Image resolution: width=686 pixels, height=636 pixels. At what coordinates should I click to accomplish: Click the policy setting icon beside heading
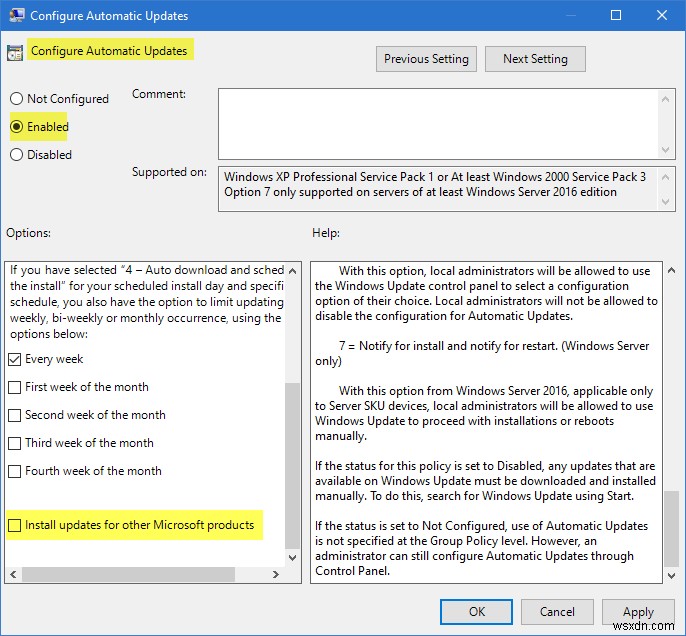pos(14,53)
